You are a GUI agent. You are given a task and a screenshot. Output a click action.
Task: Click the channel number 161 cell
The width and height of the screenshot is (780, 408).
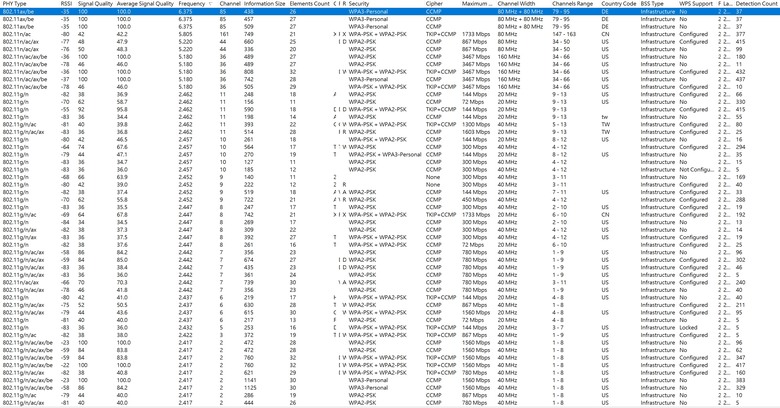(224, 34)
